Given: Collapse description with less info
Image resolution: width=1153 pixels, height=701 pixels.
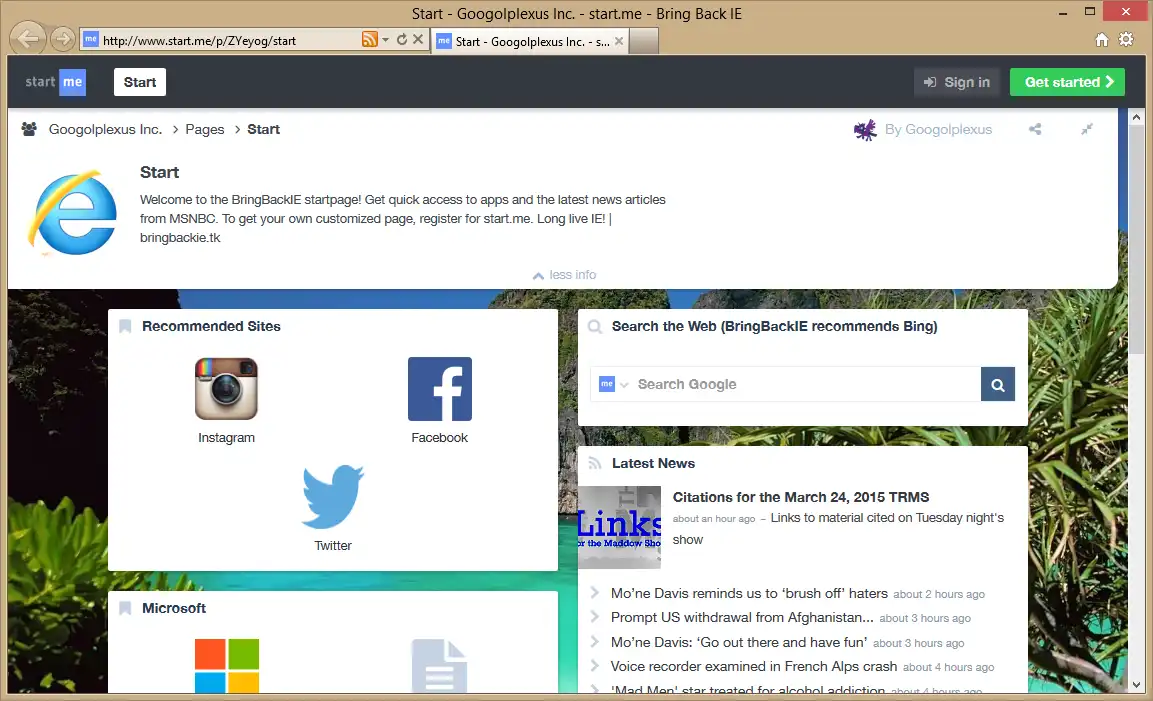Looking at the screenshot, I should click(564, 275).
